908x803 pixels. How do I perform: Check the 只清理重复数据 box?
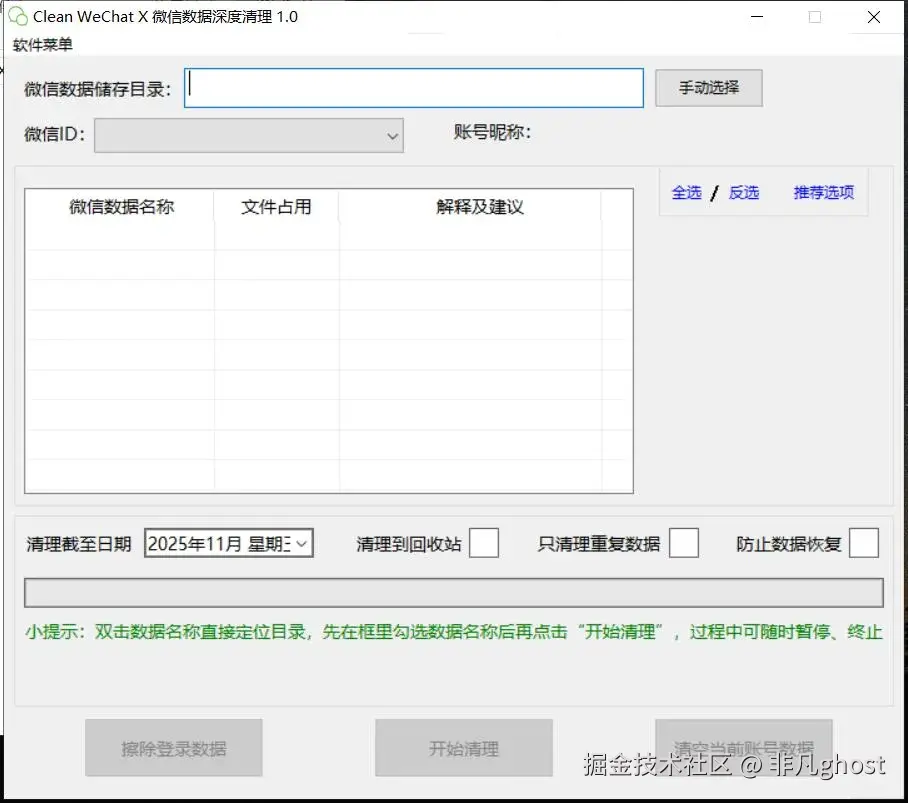coord(684,542)
